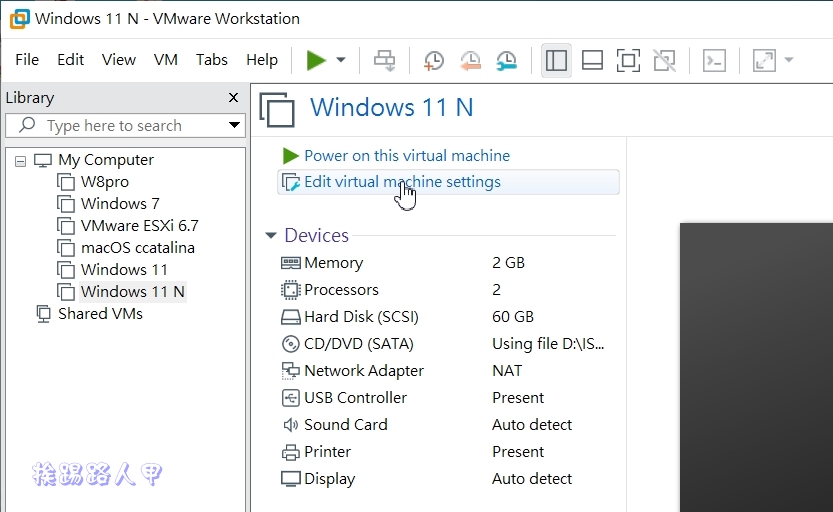Image resolution: width=833 pixels, height=512 pixels.
Task: Click the Sound Card speaker icon
Action: [291, 425]
